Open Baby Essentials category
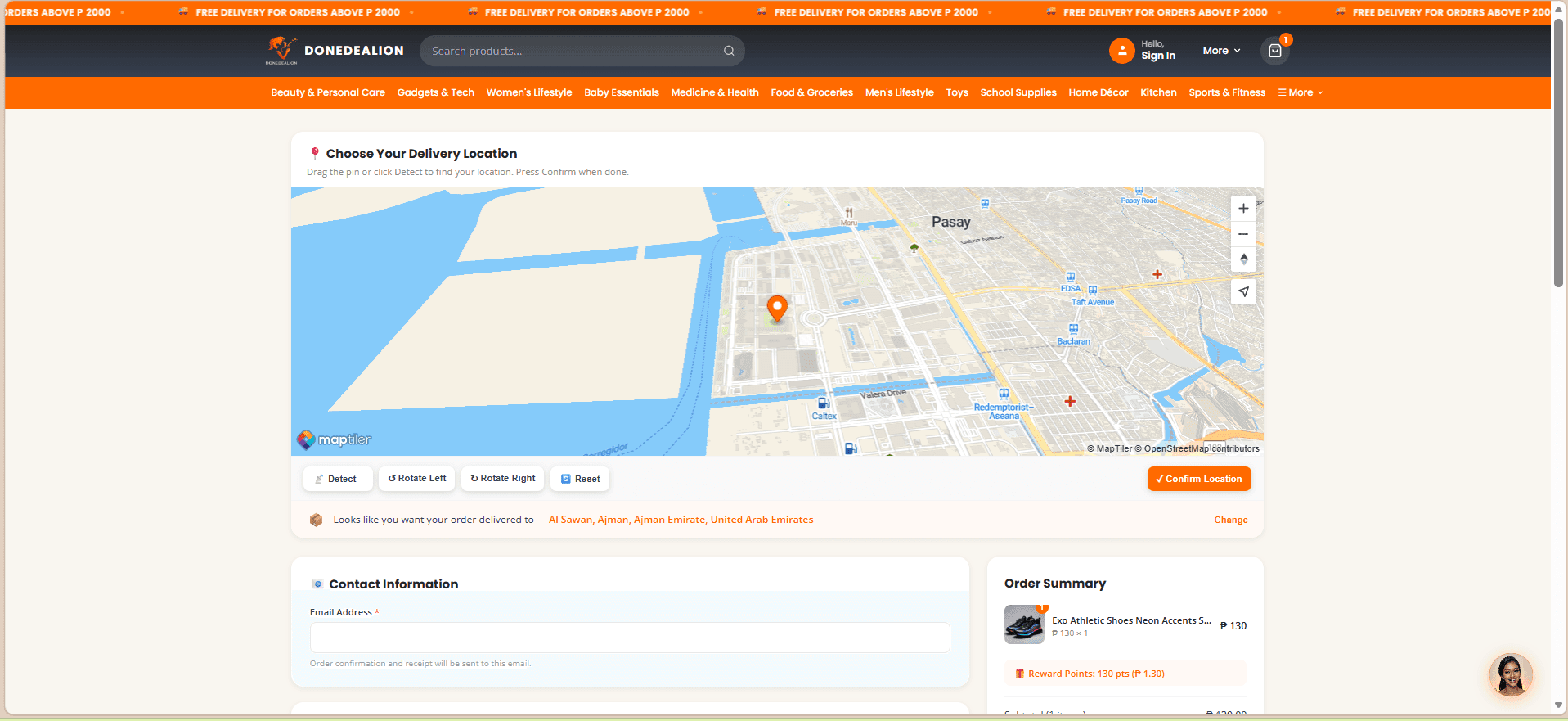 [622, 92]
